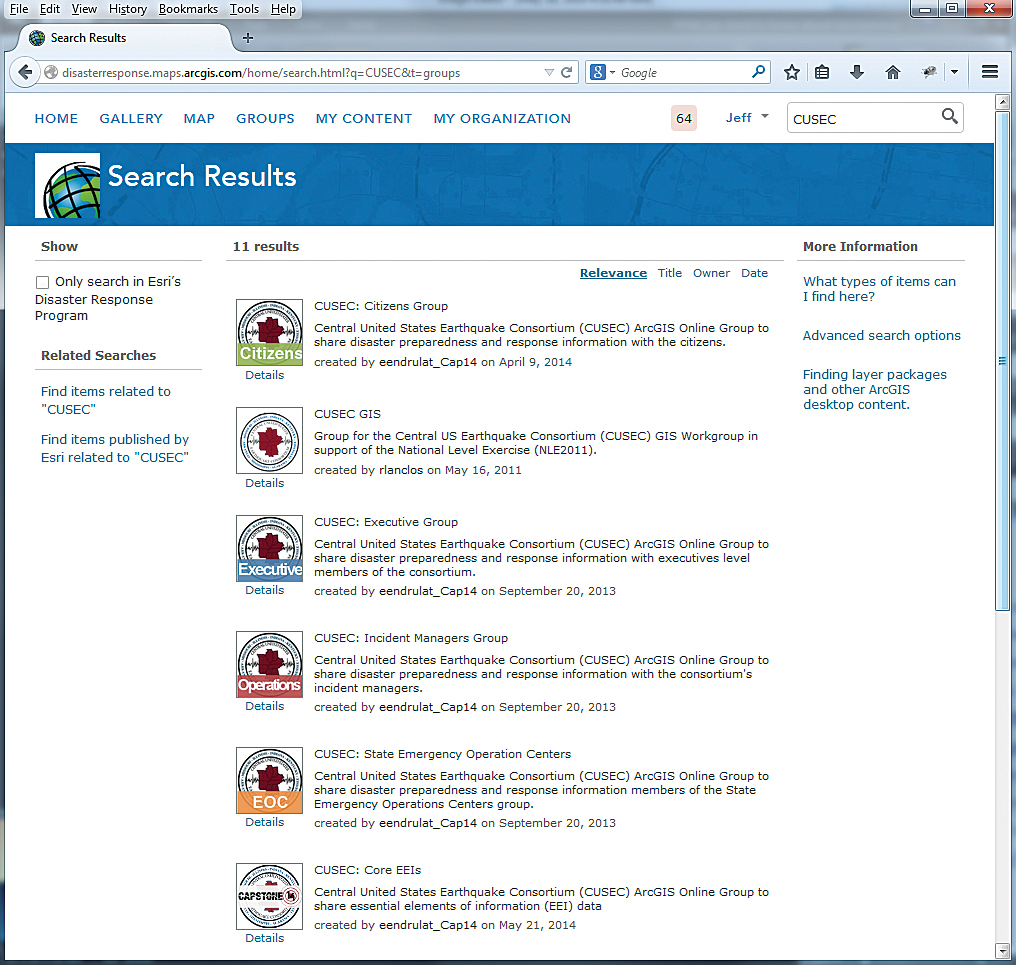The height and width of the screenshot is (965, 1016).
Task: Open Details for CUSEC Core EEIs
Action: [264, 938]
